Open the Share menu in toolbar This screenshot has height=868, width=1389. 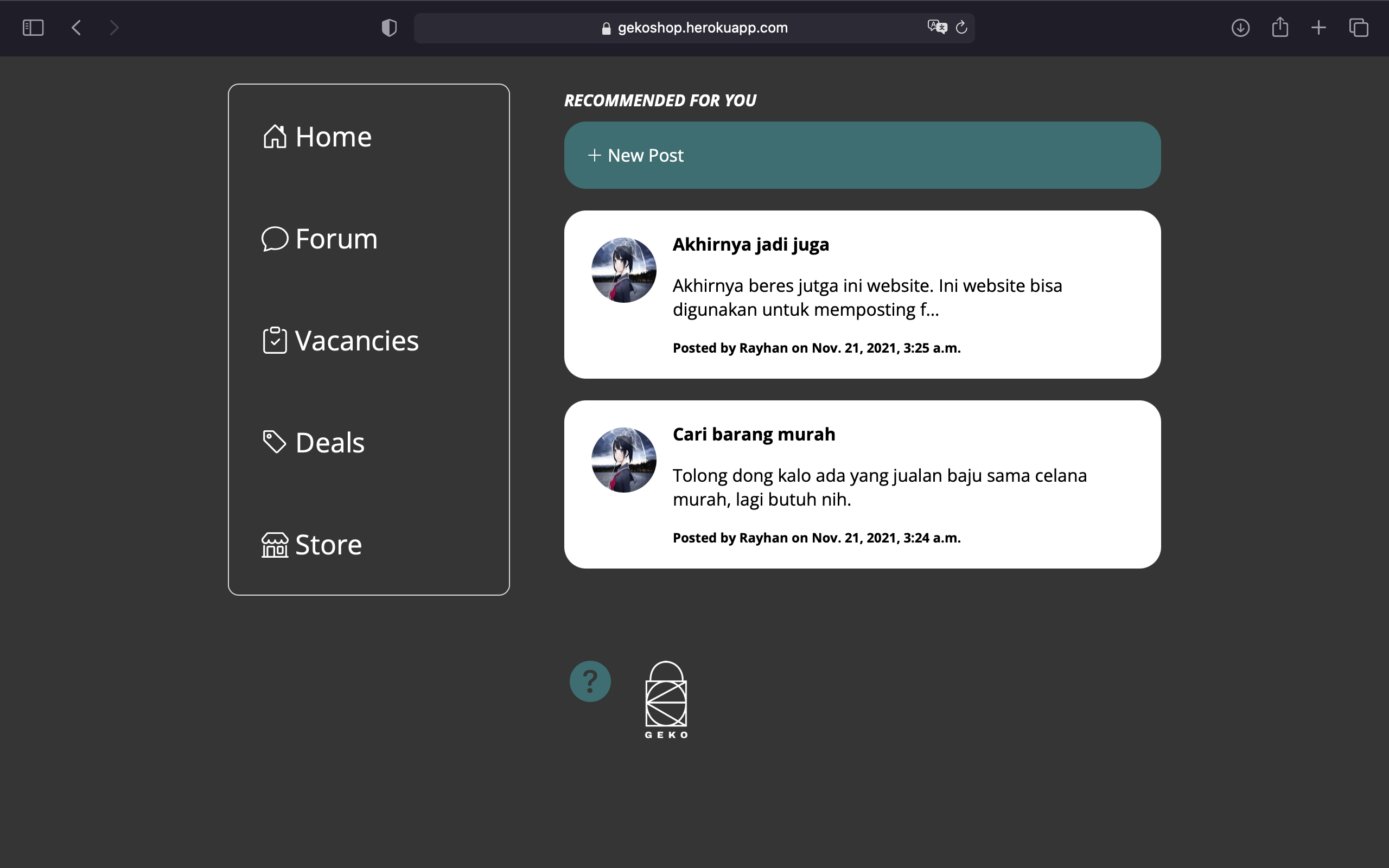1280,27
